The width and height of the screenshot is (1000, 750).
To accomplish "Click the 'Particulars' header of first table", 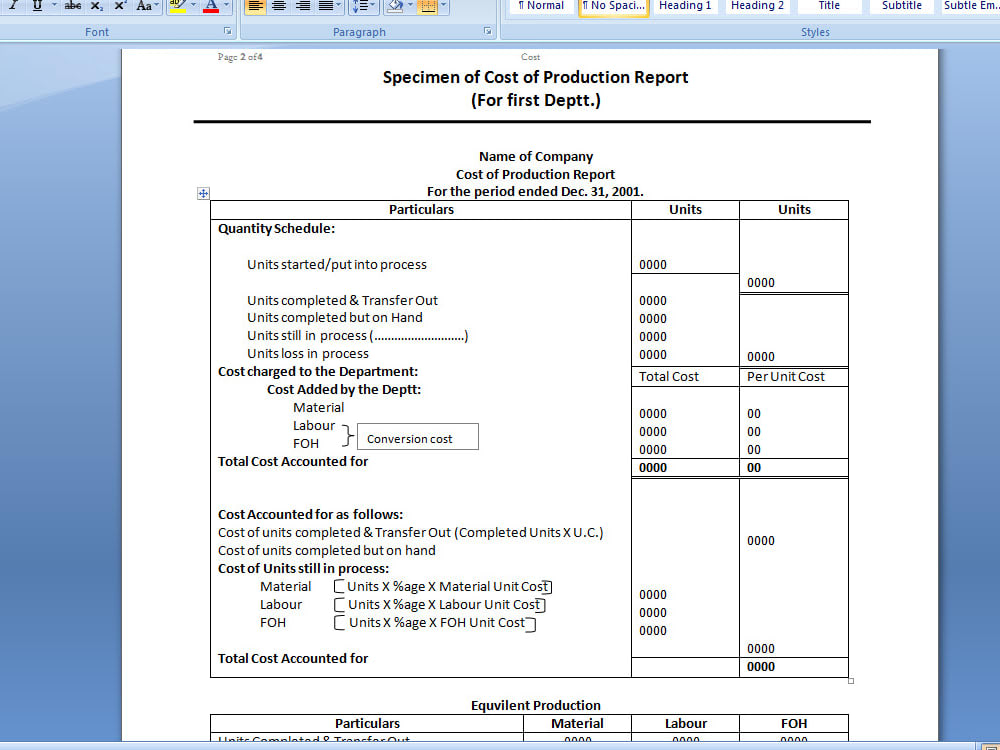I will (x=421, y=210).
